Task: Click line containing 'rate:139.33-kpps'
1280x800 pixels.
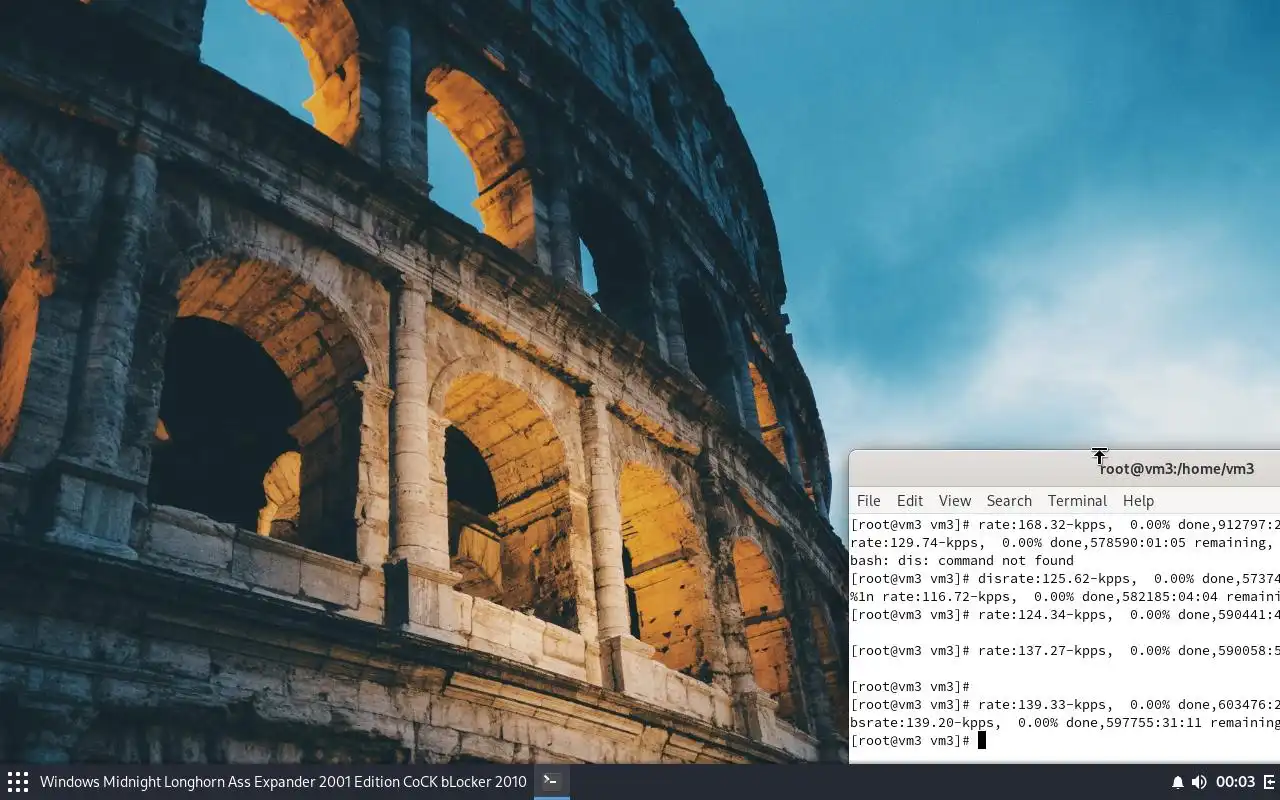Action: coord(1065,705)
